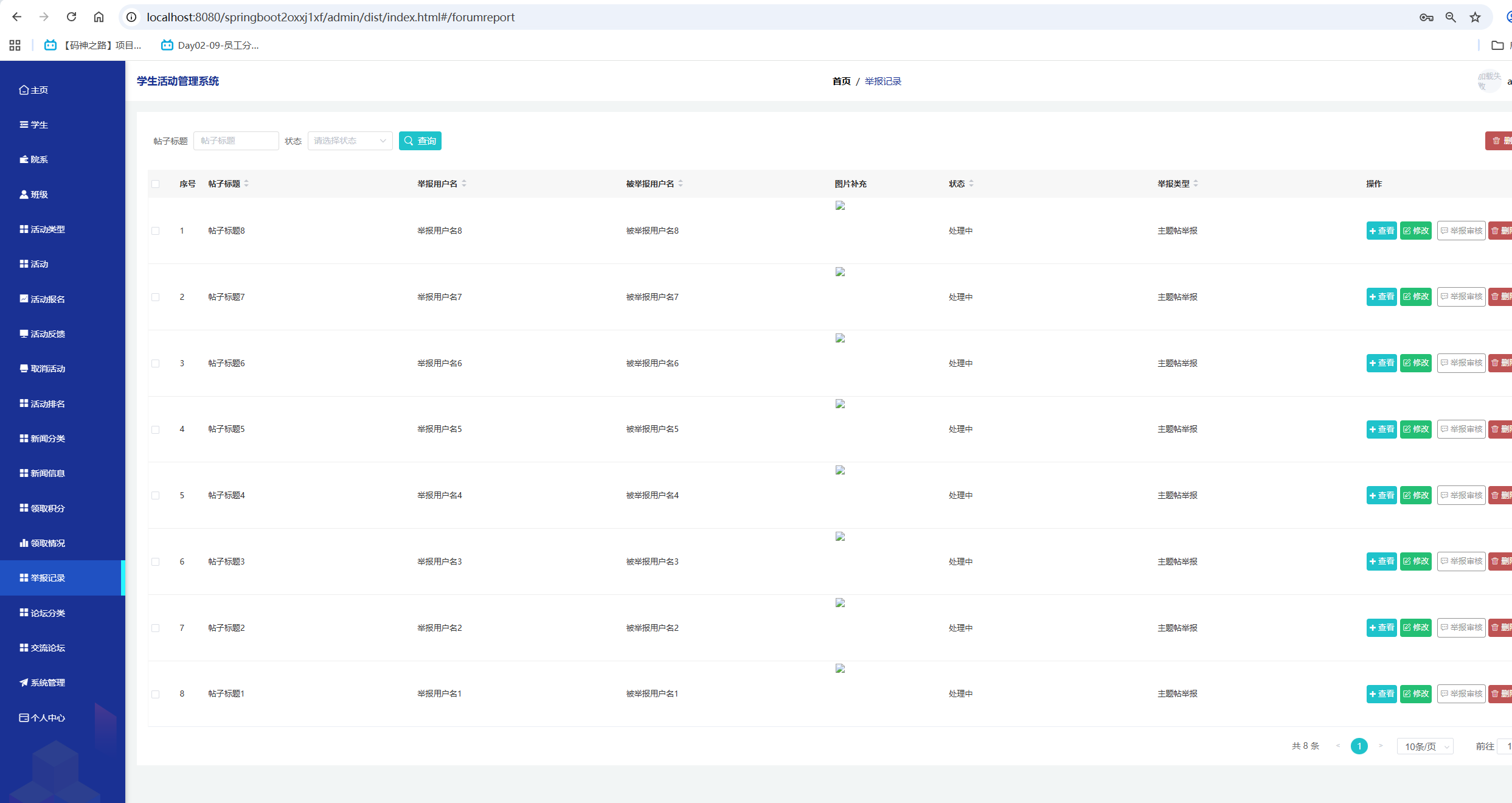Tick the select-all checkbox in table header
The width and height of the screenshot is (1512, 803).
click(156, 184)
